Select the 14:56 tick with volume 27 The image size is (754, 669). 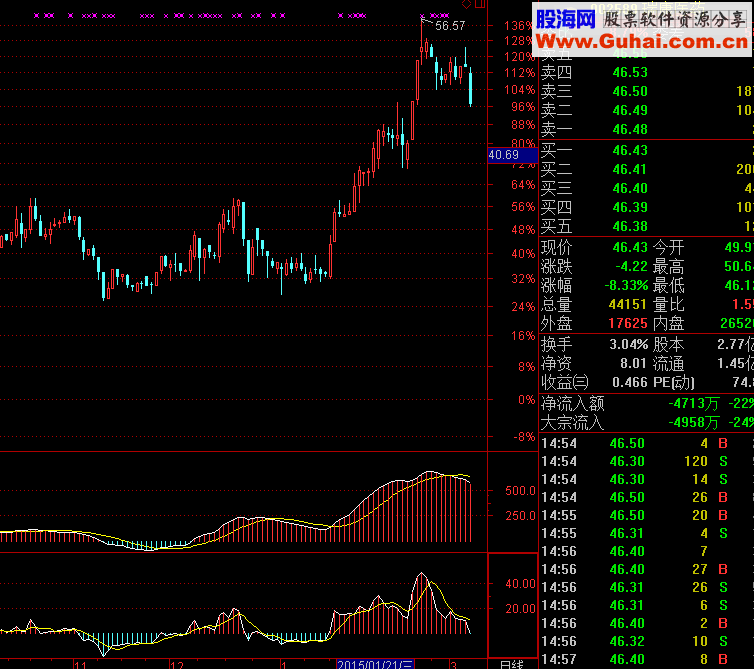click(x=646, y=569)
